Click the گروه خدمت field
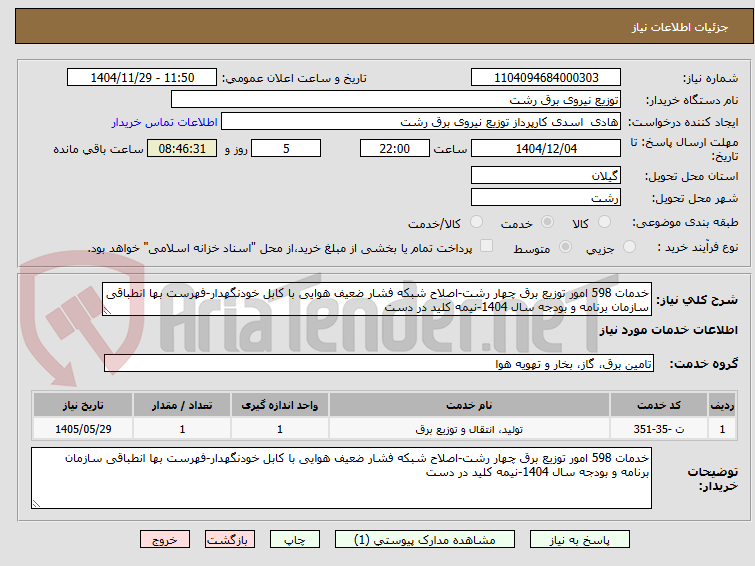 tap(379, 364)
